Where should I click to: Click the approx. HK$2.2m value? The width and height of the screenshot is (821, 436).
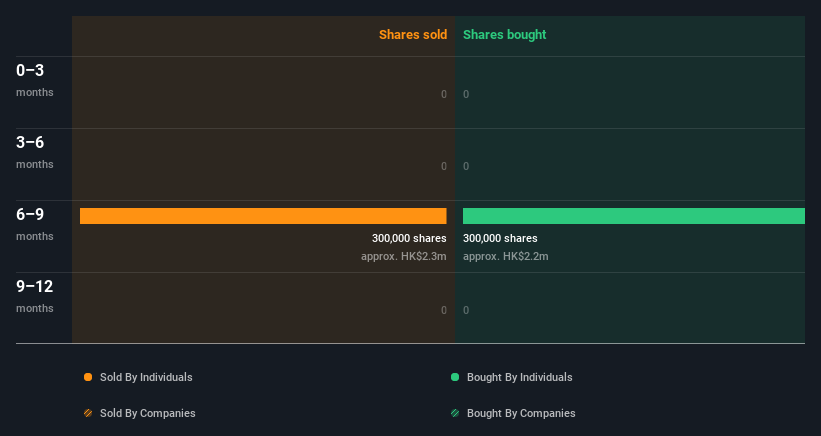pyautogui.click(x=506, y=256)
